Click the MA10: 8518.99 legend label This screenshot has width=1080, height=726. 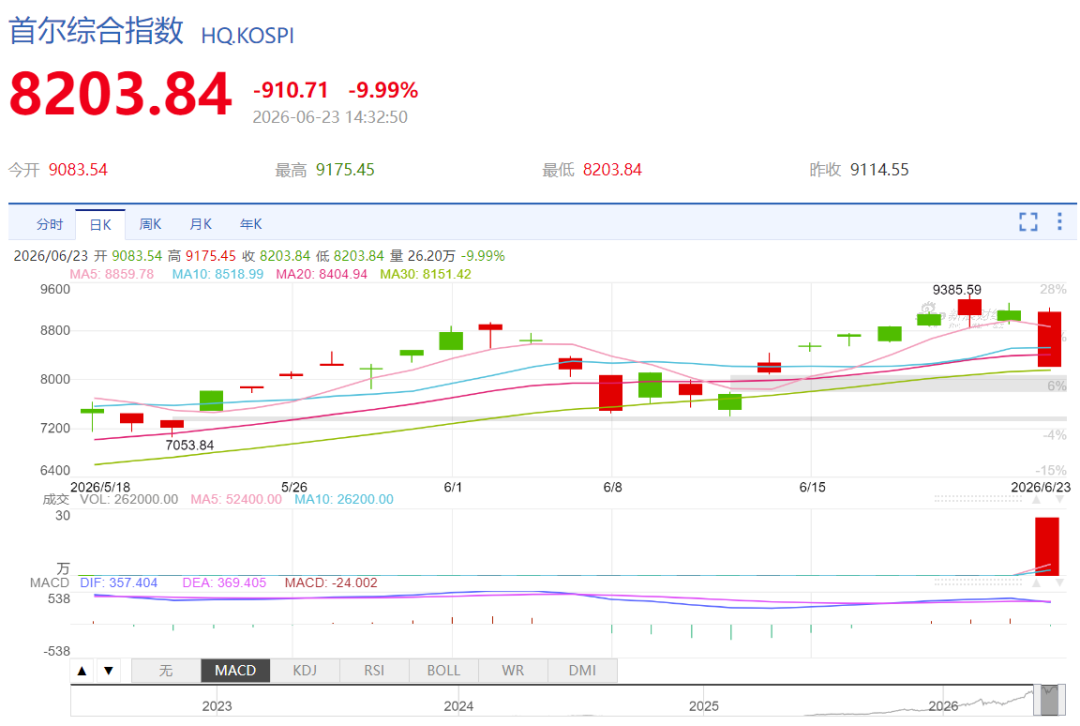218,274
